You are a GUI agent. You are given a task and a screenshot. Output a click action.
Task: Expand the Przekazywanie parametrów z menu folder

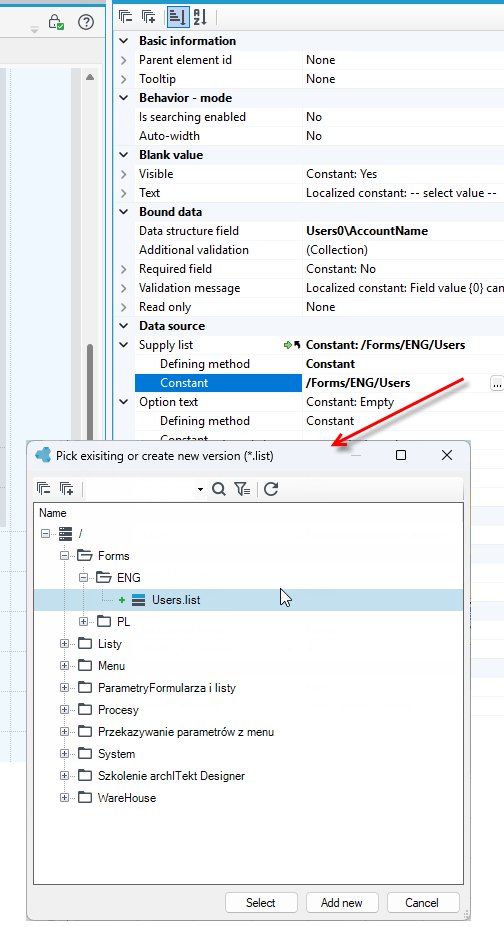point(64,732)
